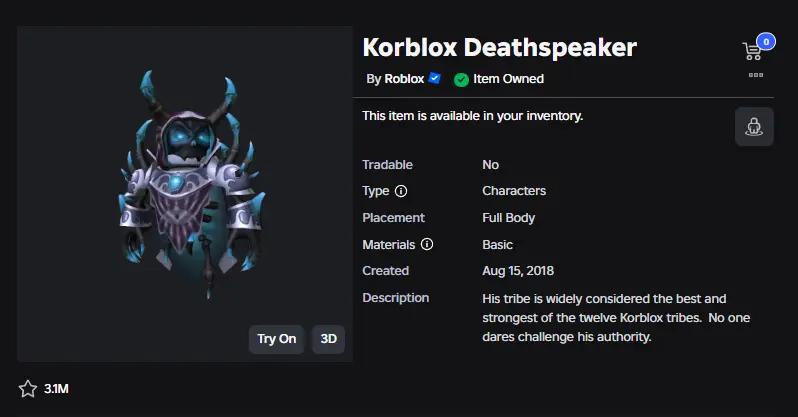Select the Characters type value

pos(514,191)
